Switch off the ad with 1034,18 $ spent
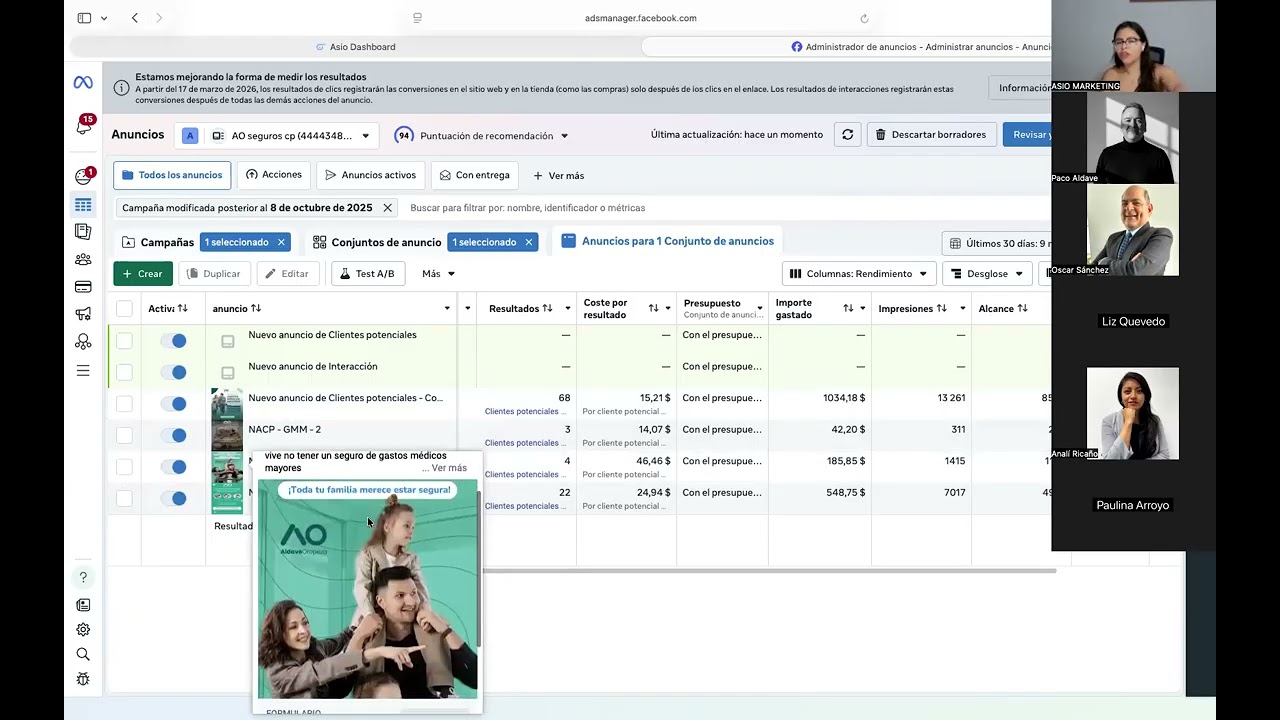1280x720 pixels. pyautogui.click(x=173, y=404)
